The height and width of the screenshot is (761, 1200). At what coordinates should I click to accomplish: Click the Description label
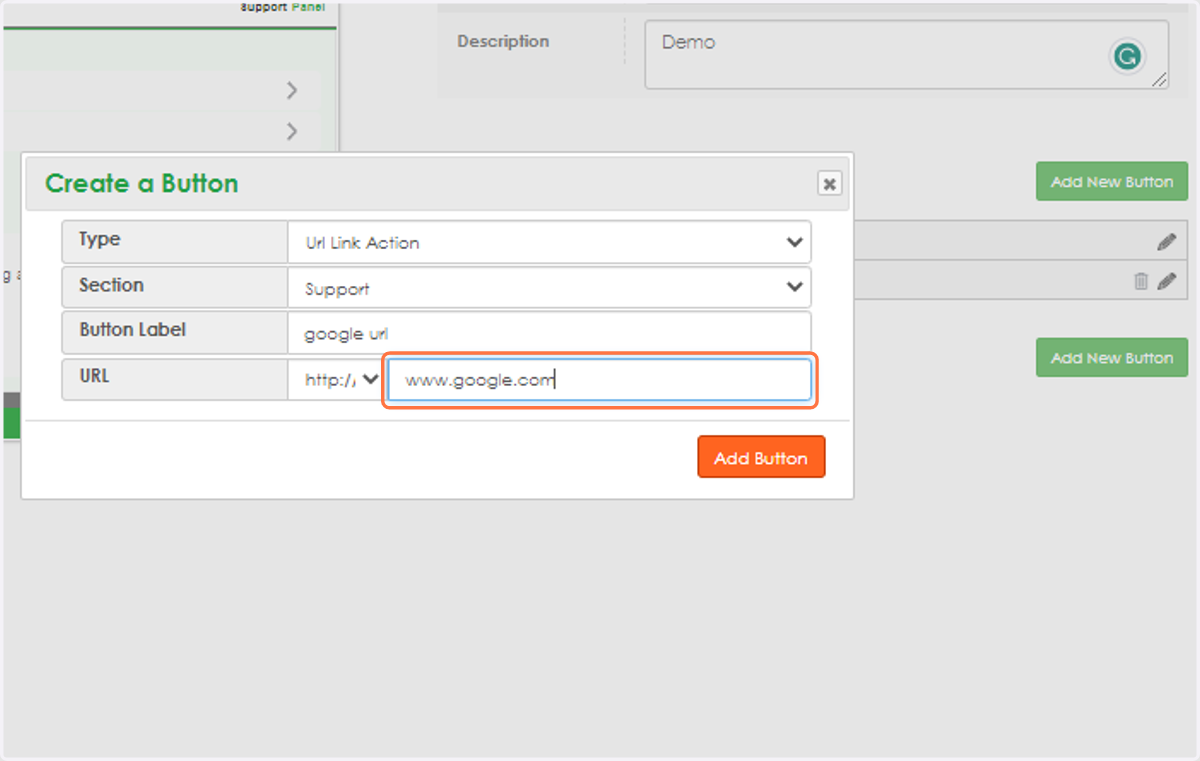[x=503, y=42]
